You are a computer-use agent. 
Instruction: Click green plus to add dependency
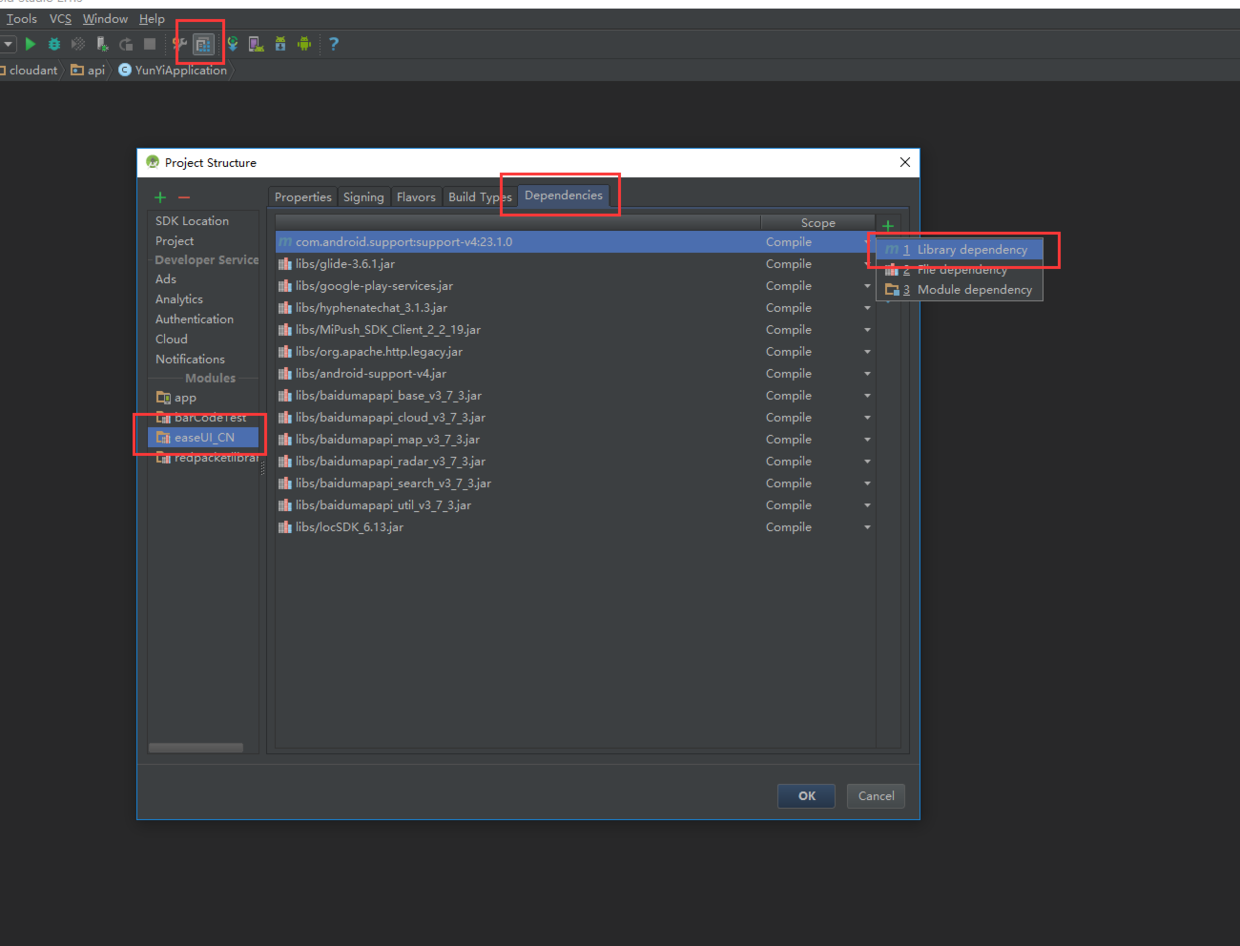click(x=887, y=226)
